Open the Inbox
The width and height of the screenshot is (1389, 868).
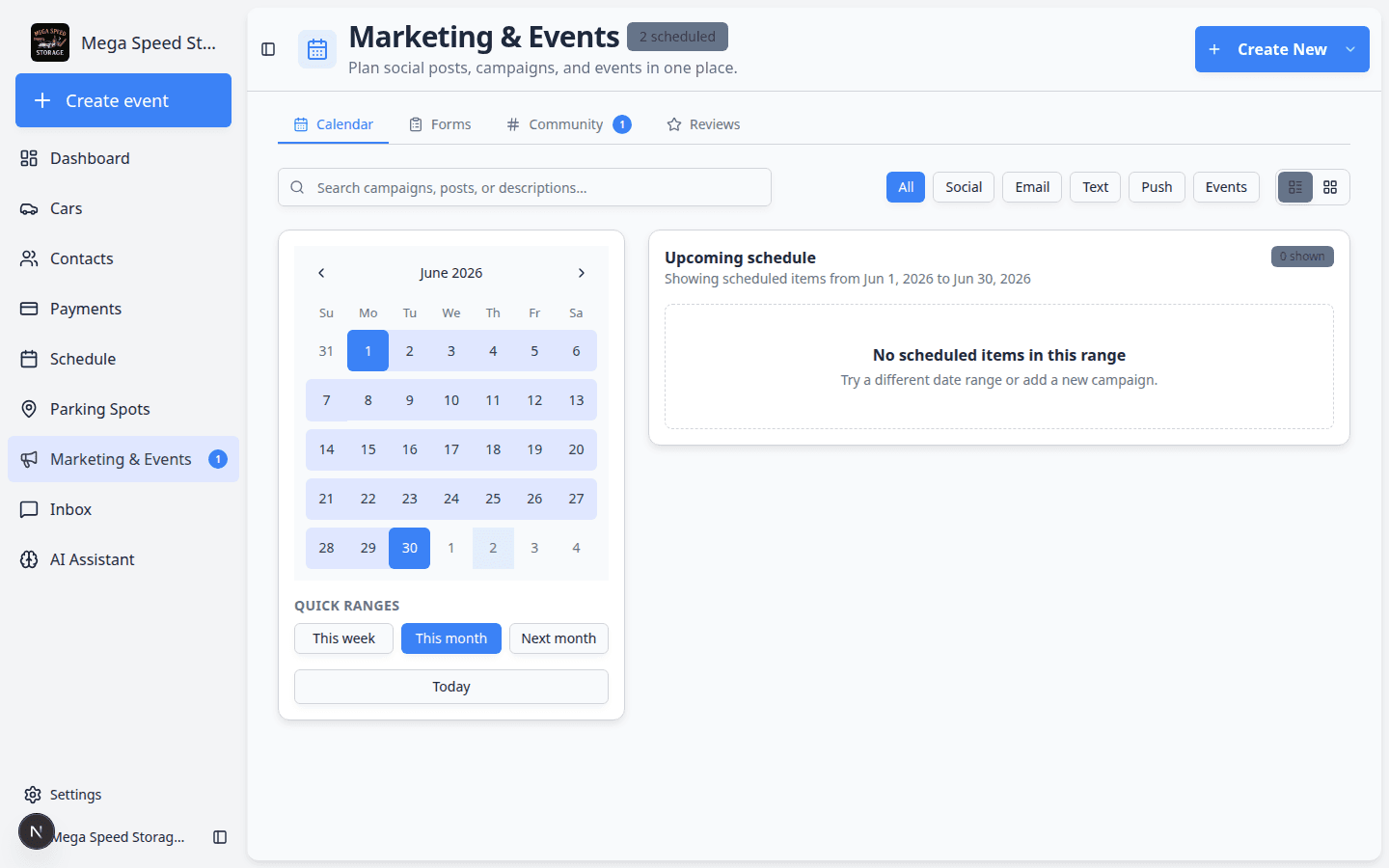tap(123, 509)
